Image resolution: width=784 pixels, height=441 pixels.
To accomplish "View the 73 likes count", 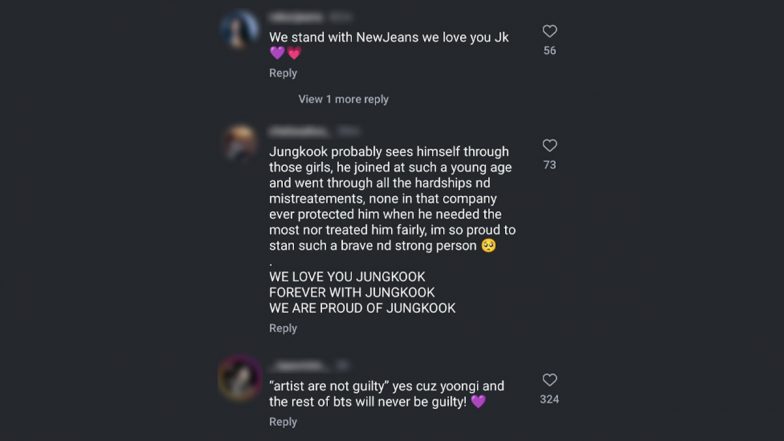I will pyautogui.click(x=550, y=165).
